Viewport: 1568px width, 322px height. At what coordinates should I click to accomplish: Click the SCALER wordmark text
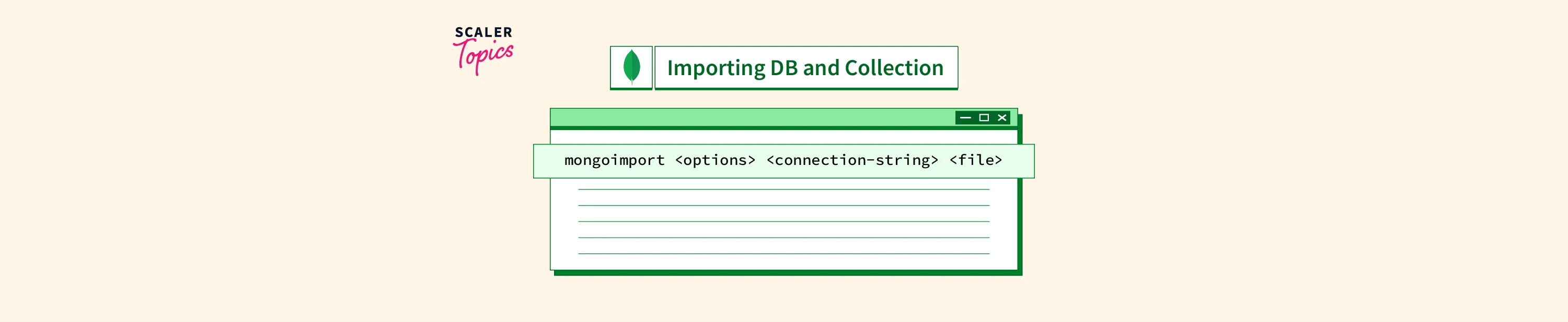coord(483,32)
